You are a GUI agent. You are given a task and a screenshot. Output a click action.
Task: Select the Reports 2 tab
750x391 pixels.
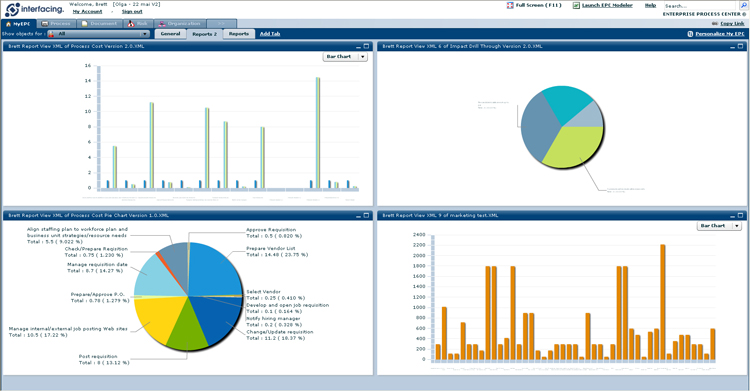point(204,34)
